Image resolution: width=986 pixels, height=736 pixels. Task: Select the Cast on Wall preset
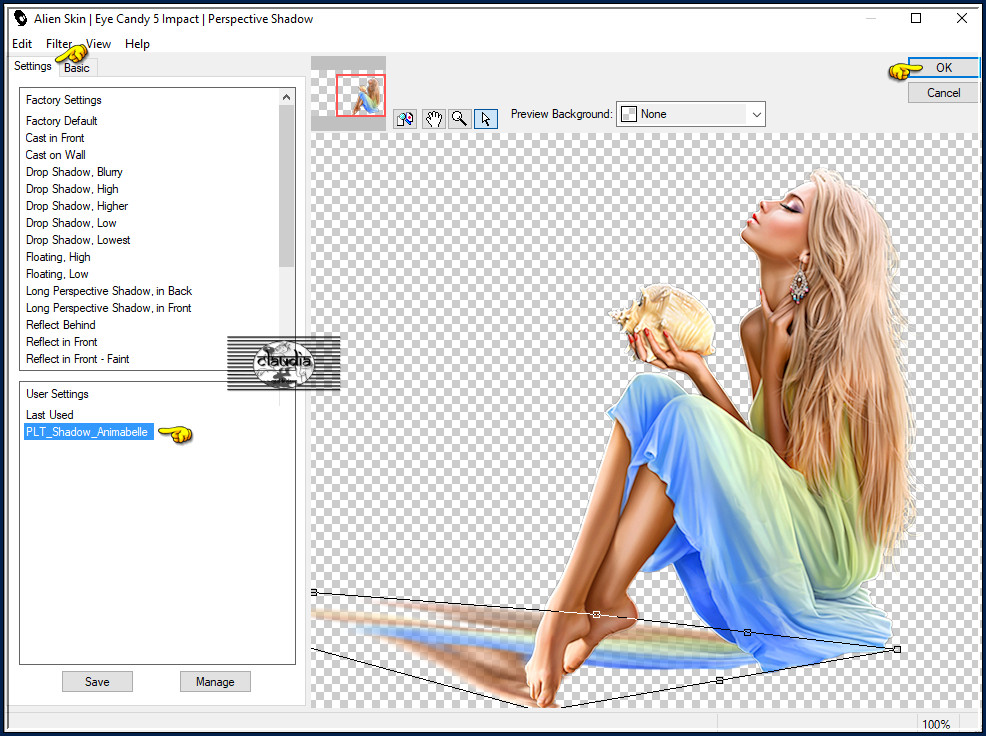[55, 155]
